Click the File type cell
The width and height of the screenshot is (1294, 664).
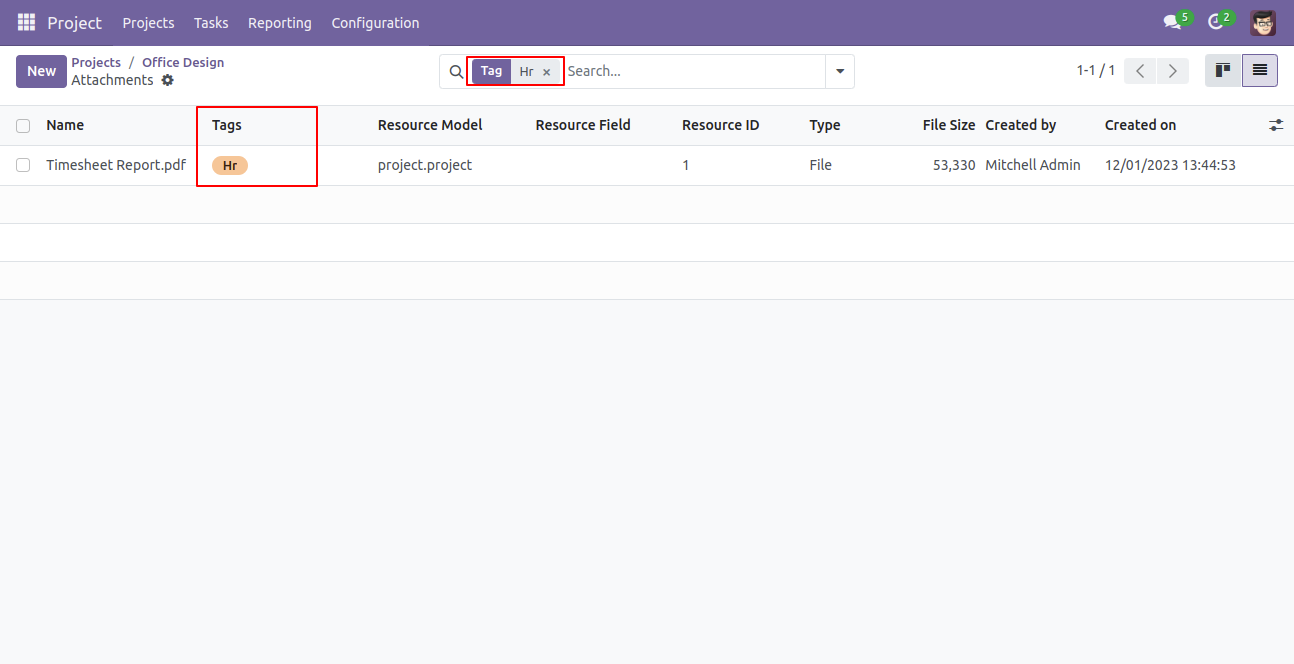click(821, 165)
